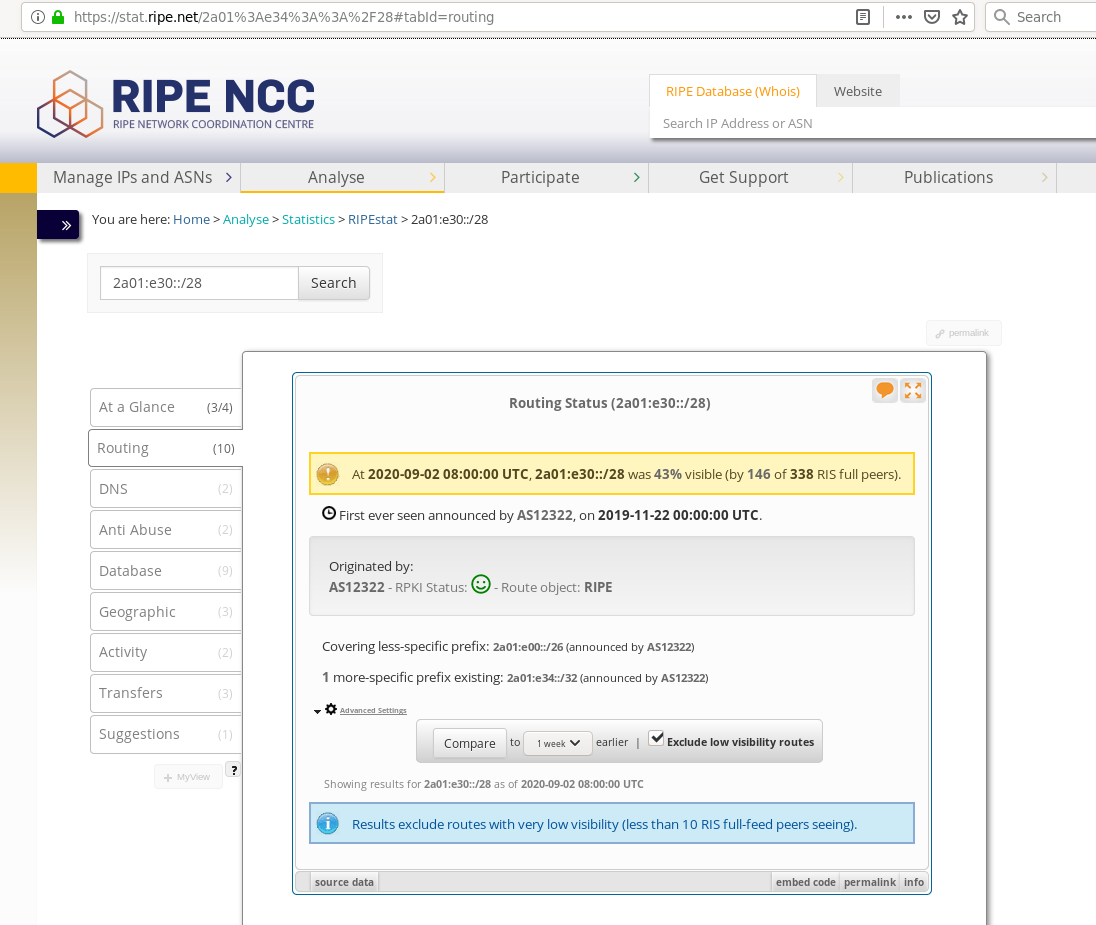The height and width of the screenshot is (925, 1096).
Task: Expand the sidebar with double-arrow button
Action: coord(58,224)
